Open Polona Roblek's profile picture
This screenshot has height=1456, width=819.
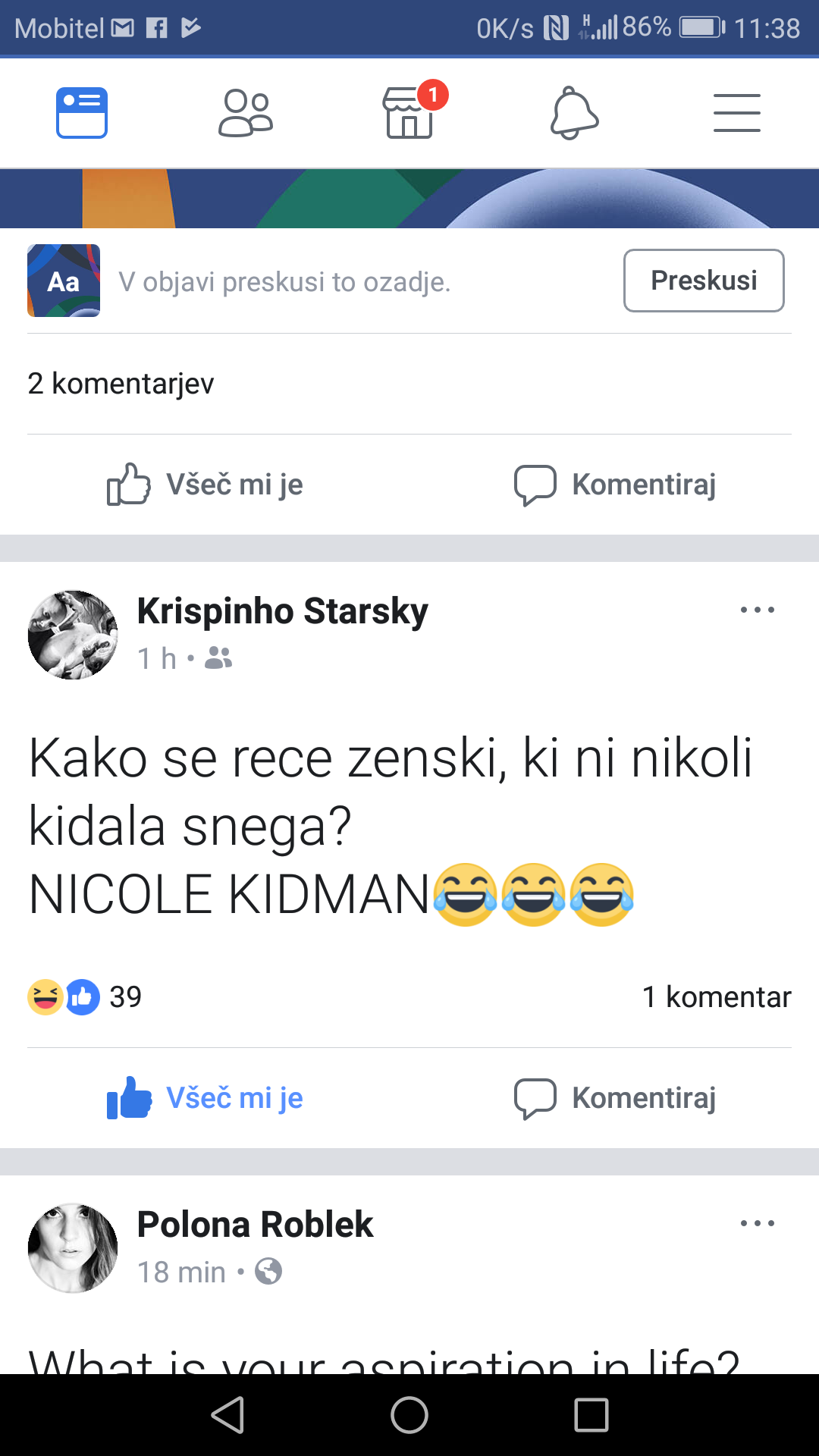click(73, 1247)
